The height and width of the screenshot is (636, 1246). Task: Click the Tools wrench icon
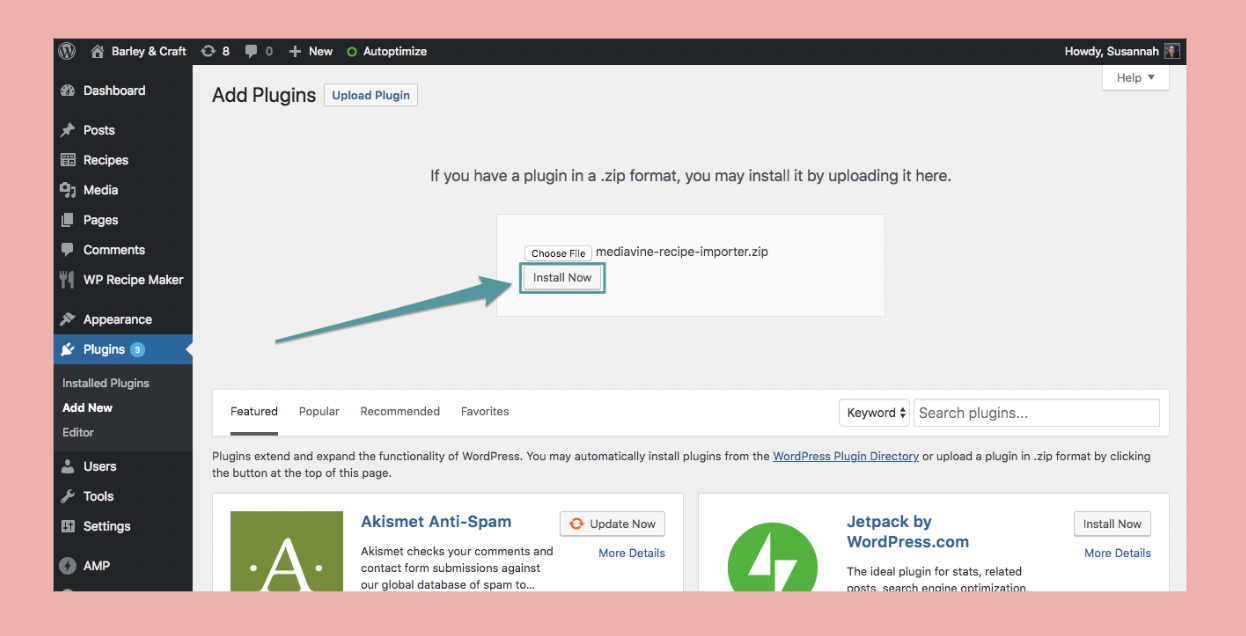(x=68, y=496)
